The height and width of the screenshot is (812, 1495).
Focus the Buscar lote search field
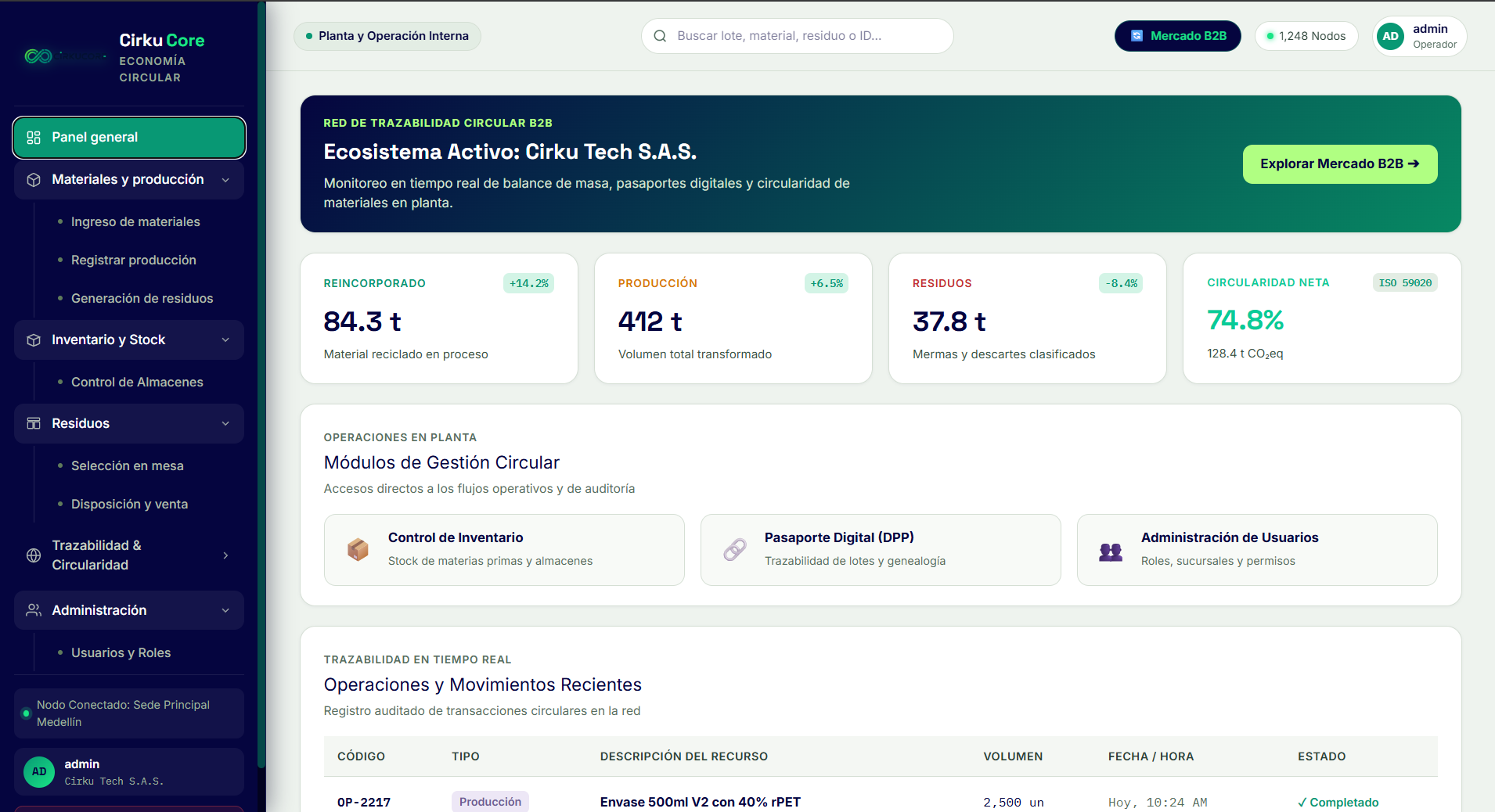pos(797,36)
